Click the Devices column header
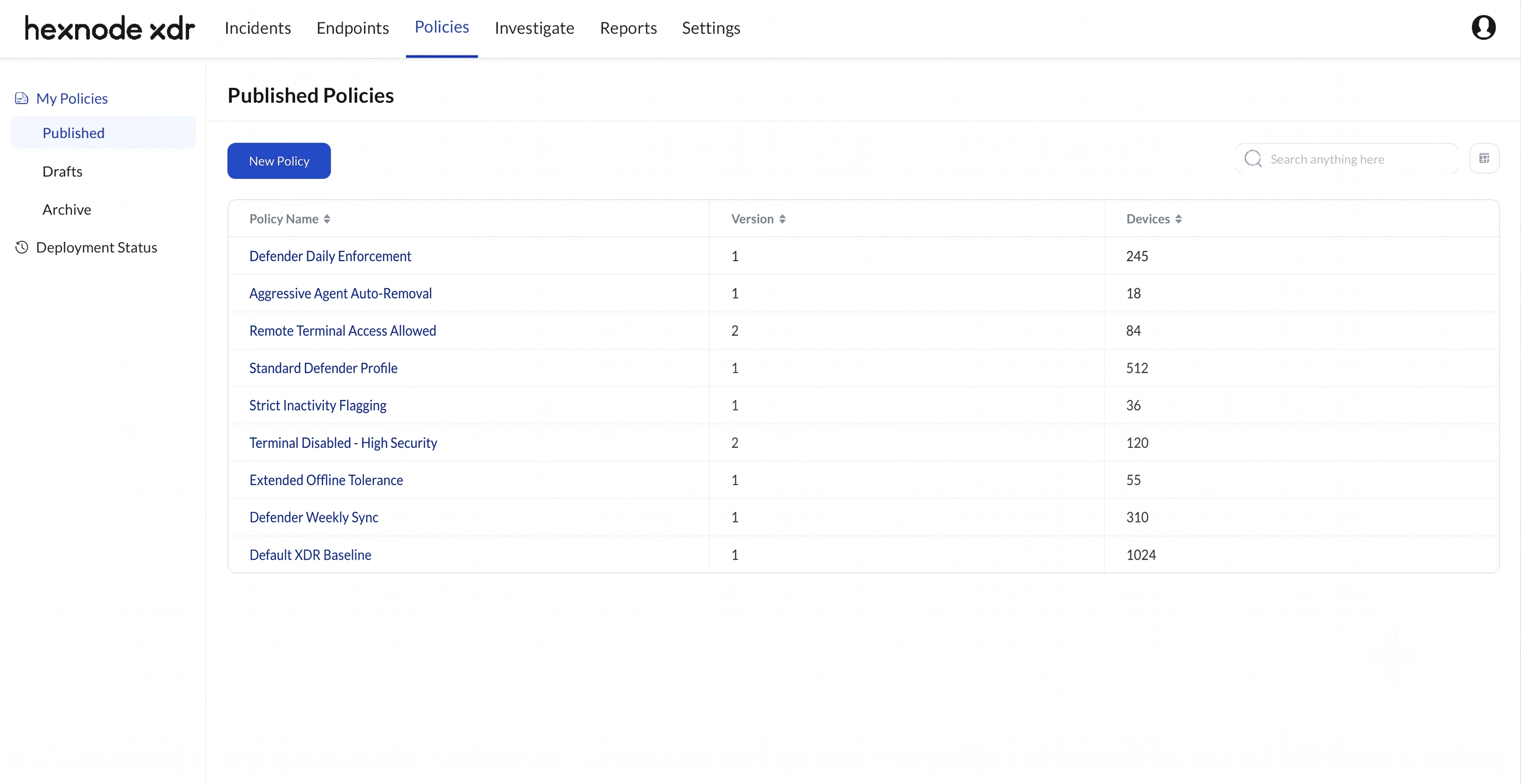 pyautogui.click(x=1147, y=219)
